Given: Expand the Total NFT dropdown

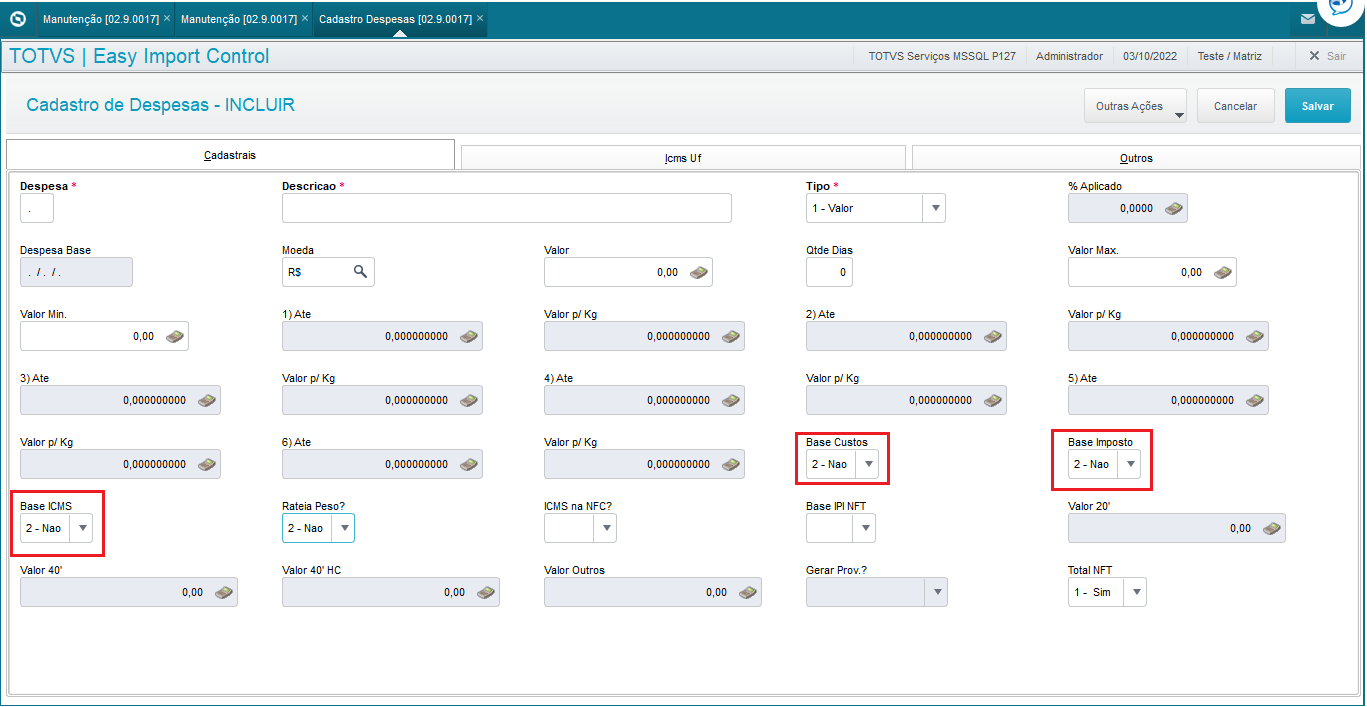Looking at the screenshot, I should click(1135, 592).
